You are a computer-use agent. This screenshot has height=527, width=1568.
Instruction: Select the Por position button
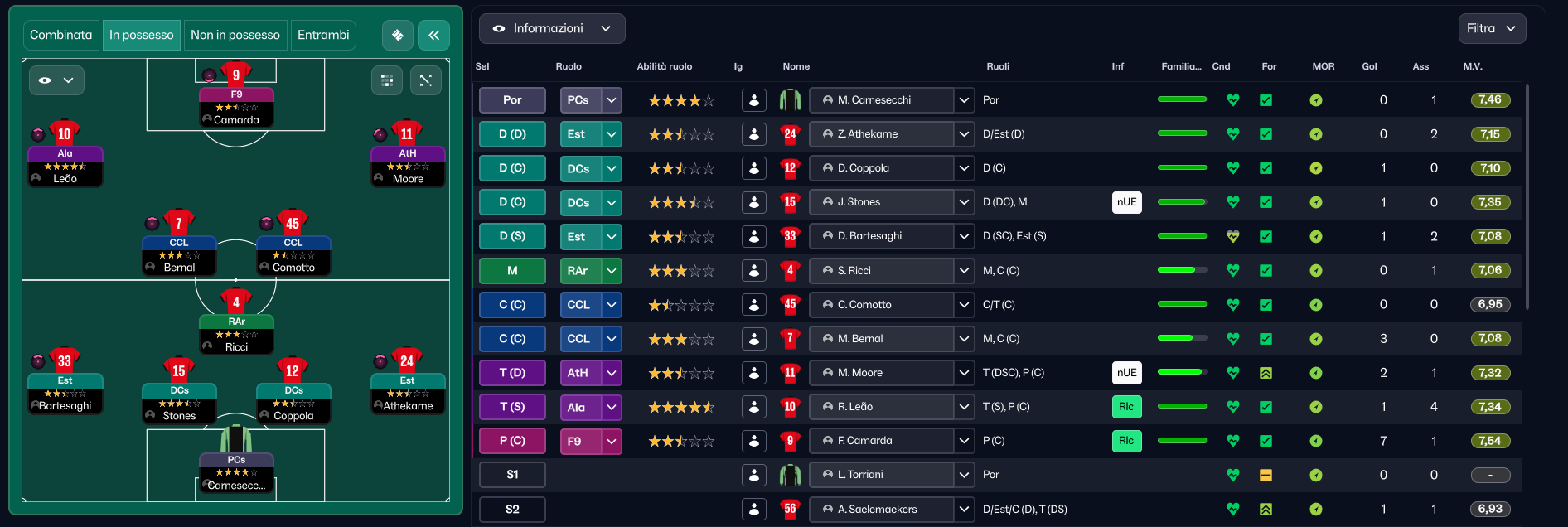pos(512,100)
